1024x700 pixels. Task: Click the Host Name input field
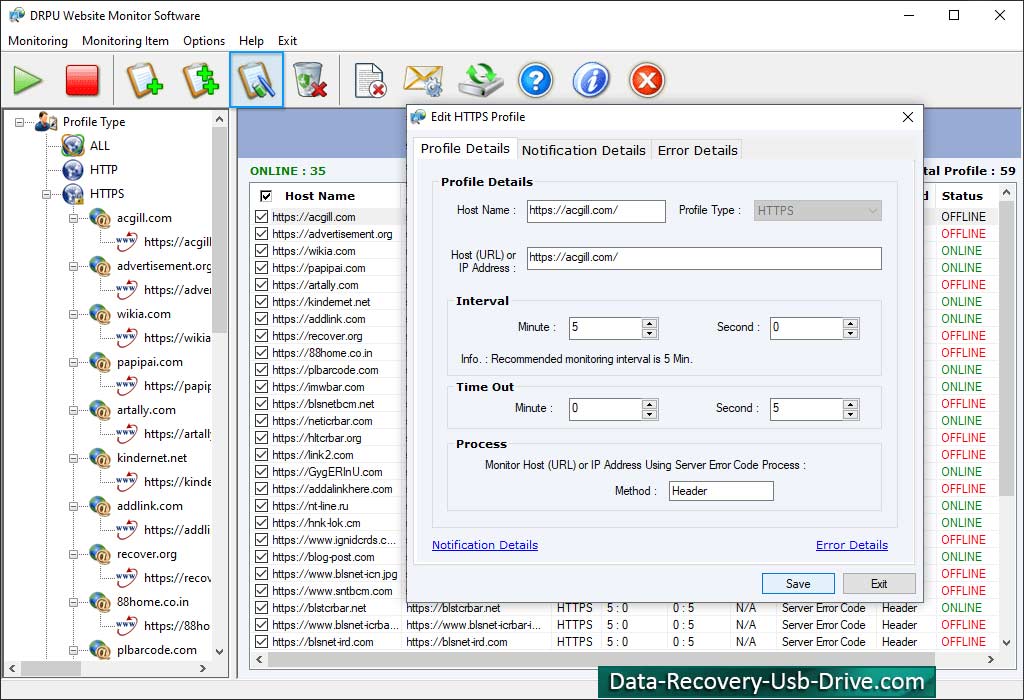[596, 211]
